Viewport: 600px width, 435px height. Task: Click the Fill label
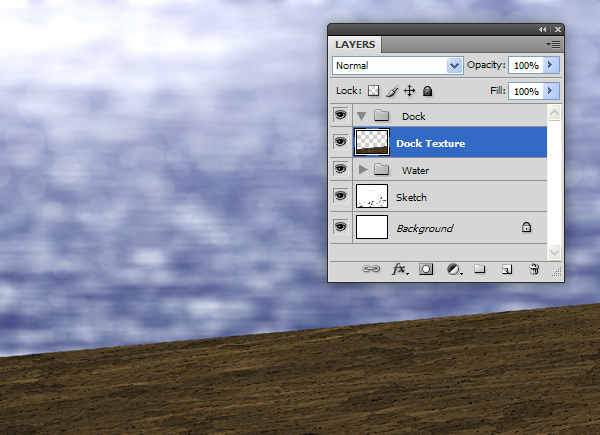(x=497, y=91)
